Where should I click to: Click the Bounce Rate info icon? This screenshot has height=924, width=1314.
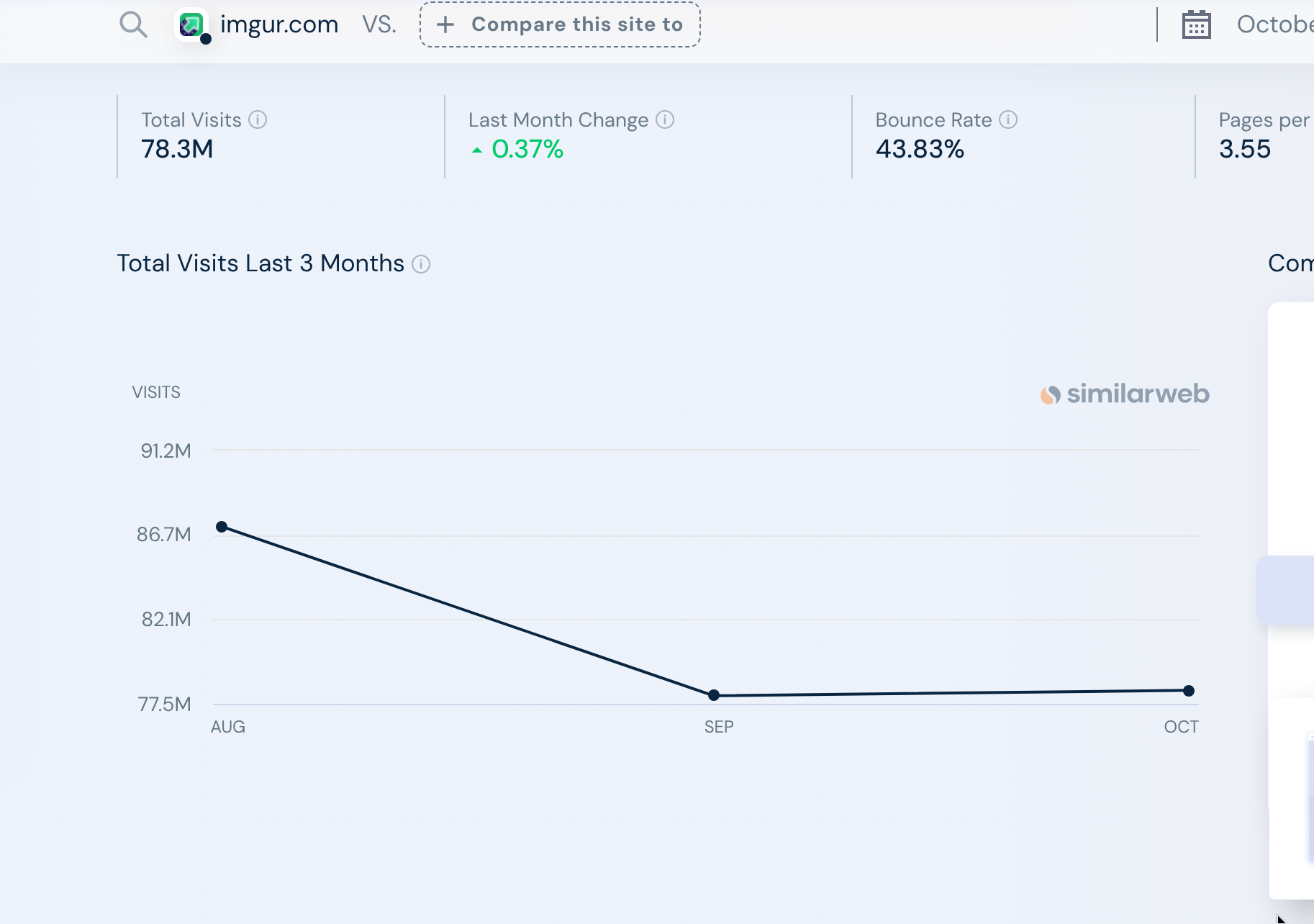tap(1008, 119)
